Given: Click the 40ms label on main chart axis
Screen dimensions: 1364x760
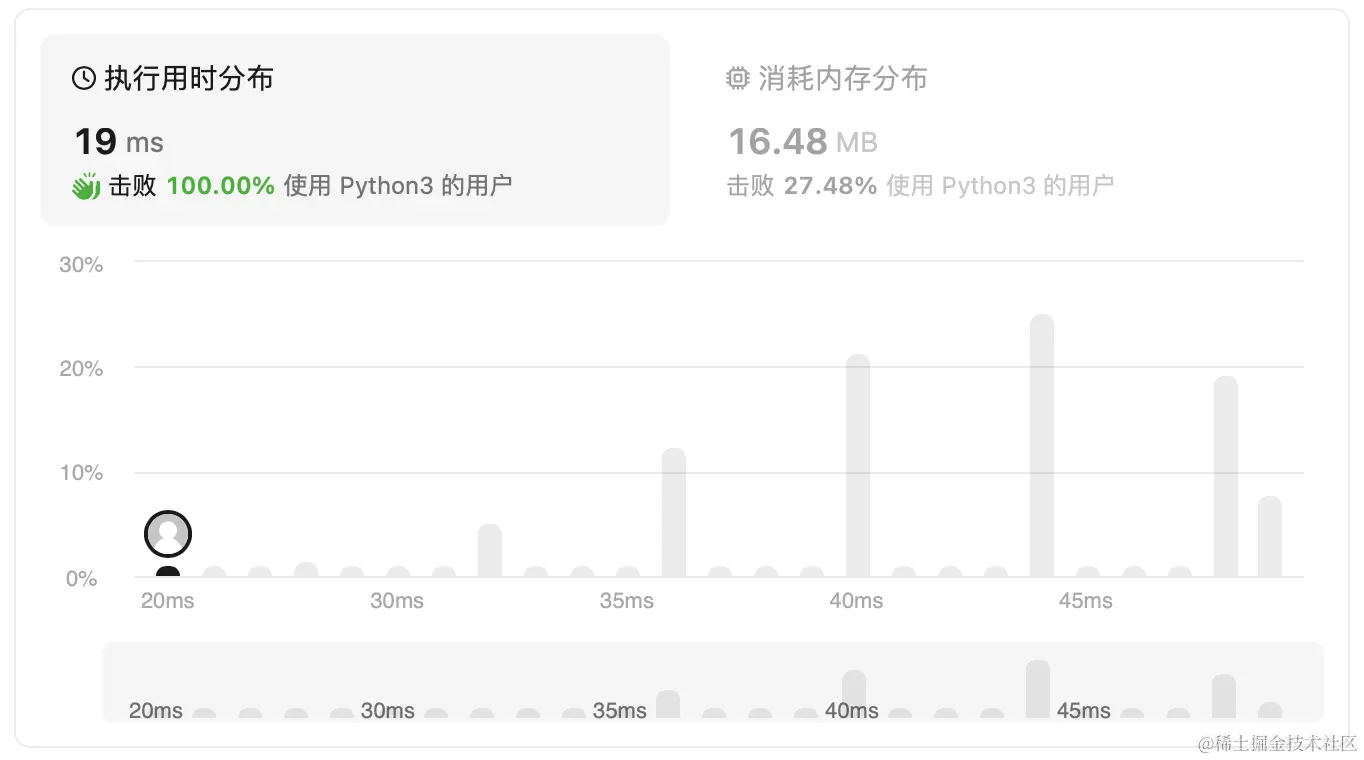Looking at the screenshot, I should pyautogui.click(x=856, y=601).
